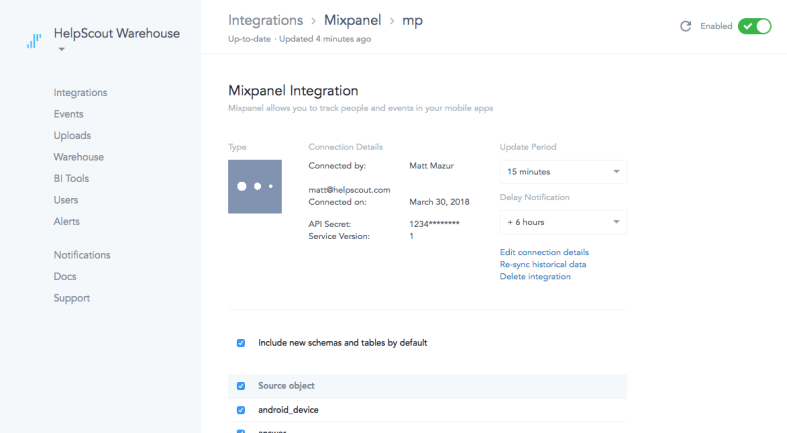Image resolution: width=787 pixels, height=433 pixels.
Task: Click the HelpScout Warehouse logo icon
Action: (36, 41)
